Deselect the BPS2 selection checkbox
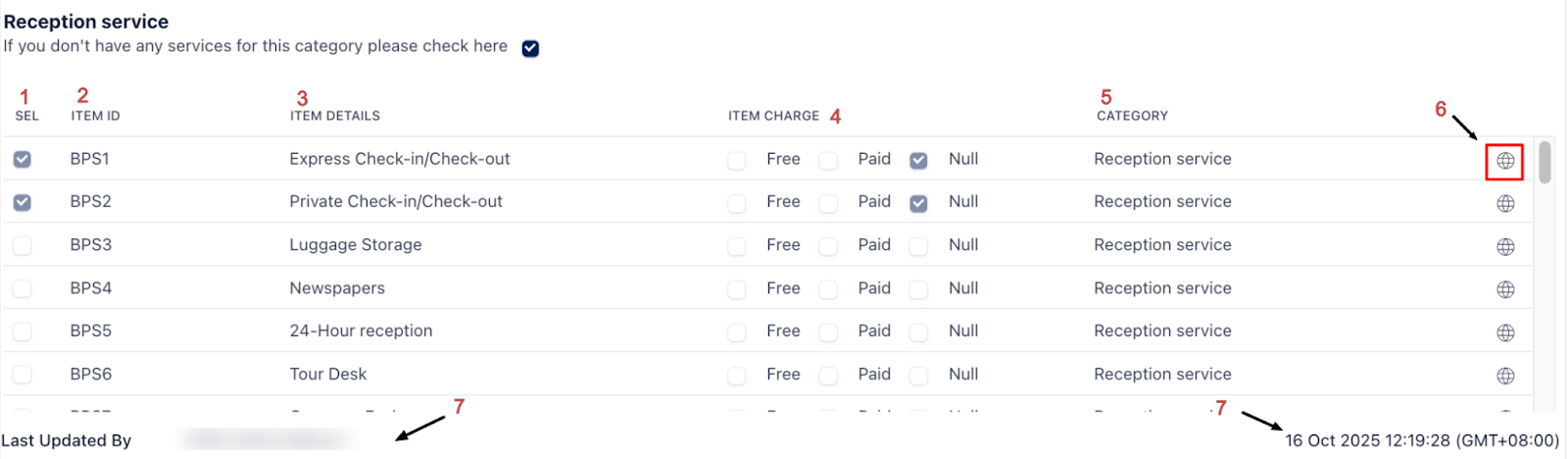Image resolution: width=1568 pixels, height=459 pixels. (x=23, y=203)
